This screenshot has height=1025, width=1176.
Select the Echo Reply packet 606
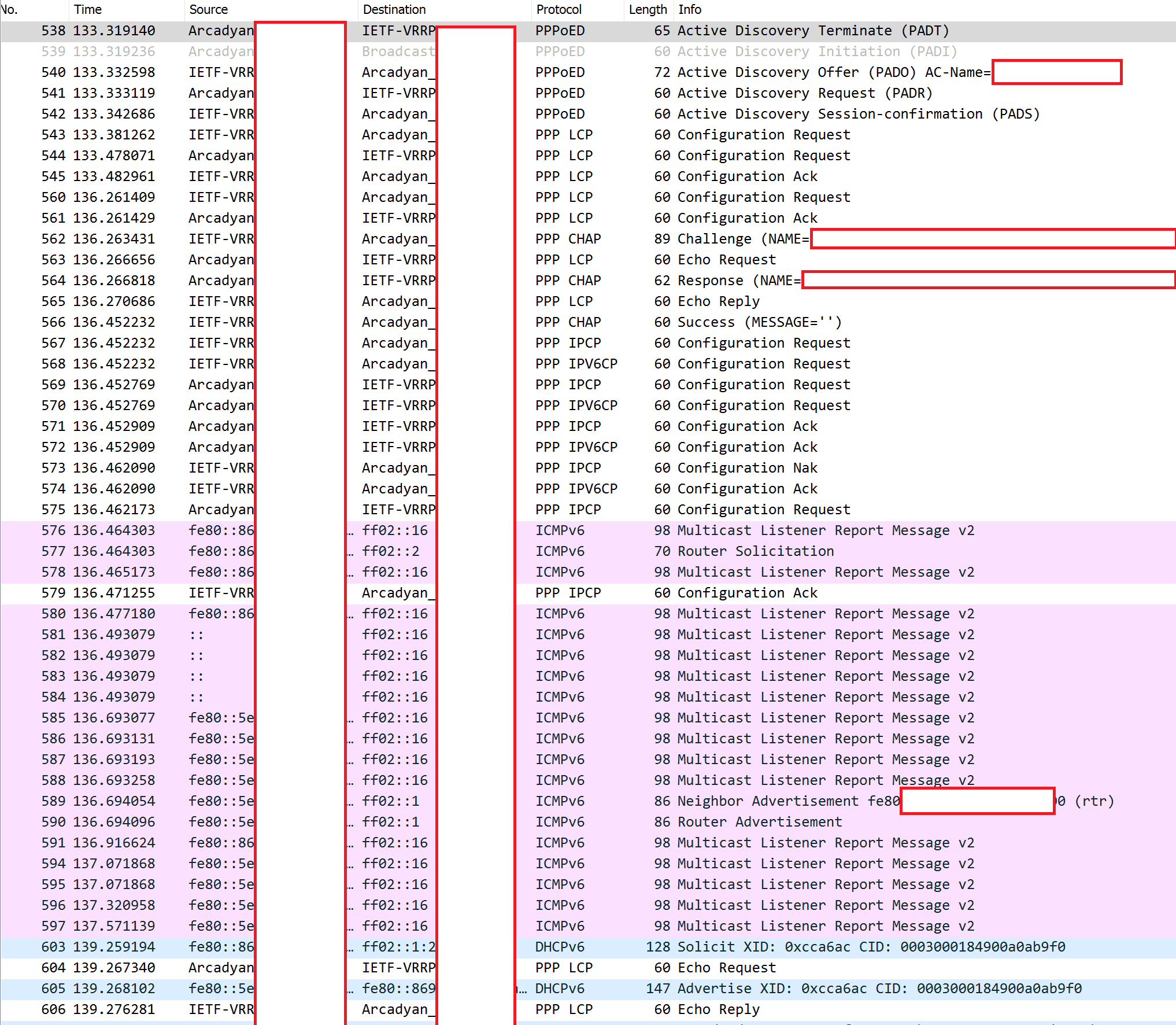(578, 1009)
